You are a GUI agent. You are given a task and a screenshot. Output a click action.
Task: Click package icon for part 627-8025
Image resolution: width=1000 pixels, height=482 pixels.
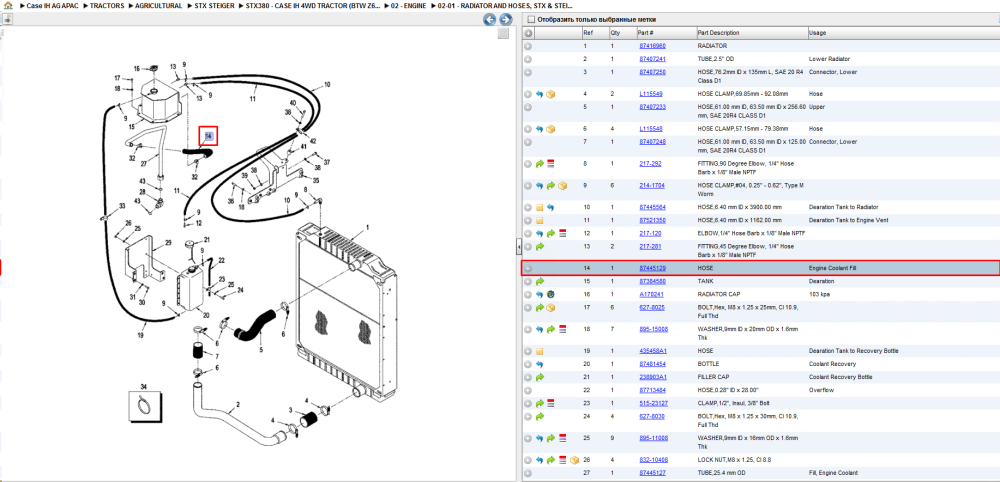point(550,307)
